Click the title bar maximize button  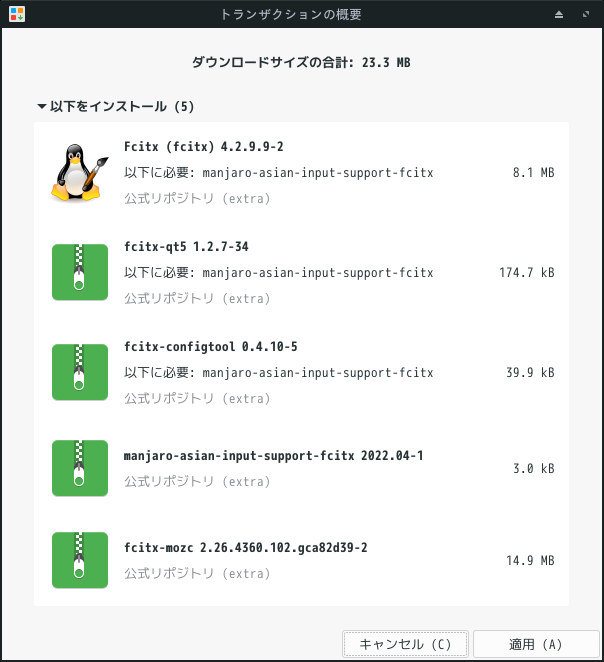click(x=586, y=14)
